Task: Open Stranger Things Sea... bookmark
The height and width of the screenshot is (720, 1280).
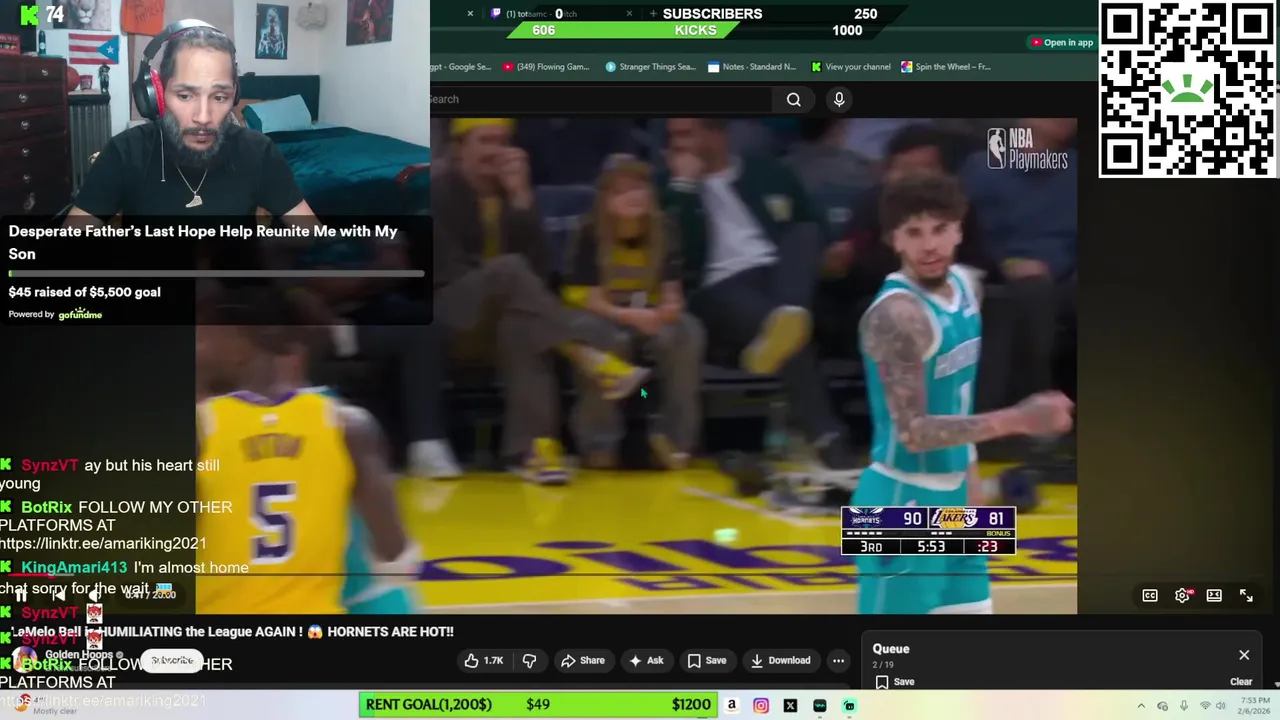Action: tap(650, 67)
